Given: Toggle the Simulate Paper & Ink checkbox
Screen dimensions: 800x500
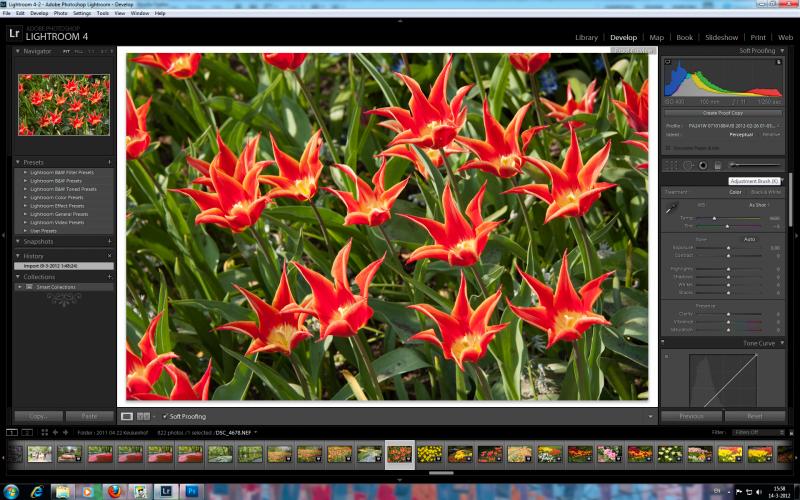Looking at the screenshot, I should [x=667, y=148].
